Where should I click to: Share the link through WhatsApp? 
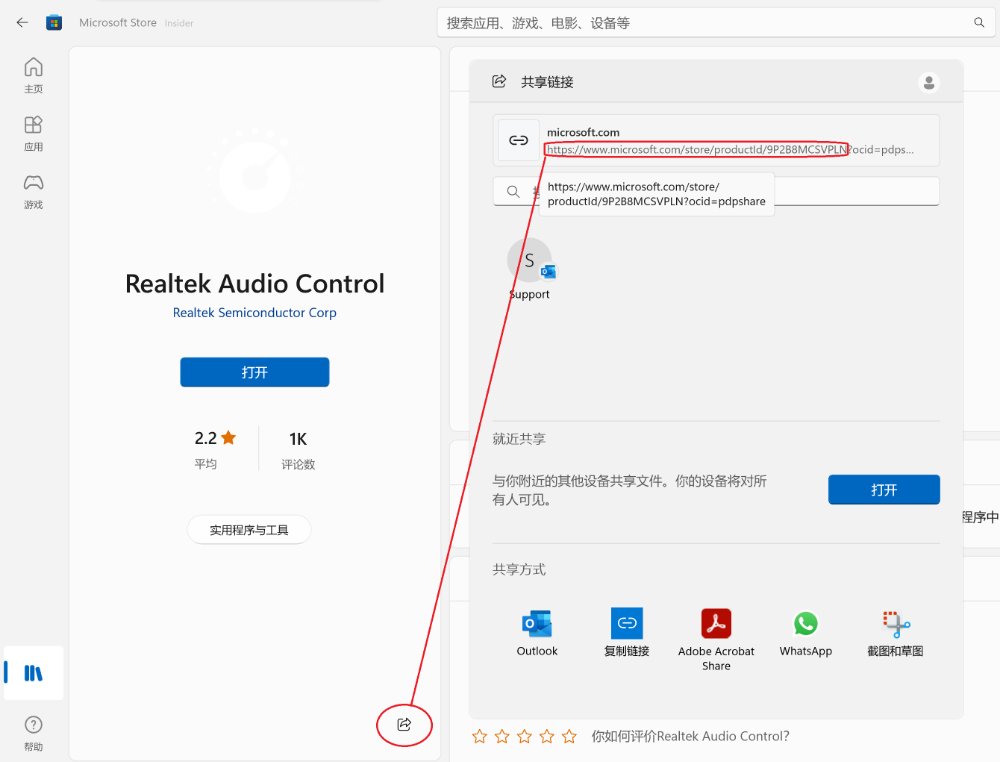point(805,633)
